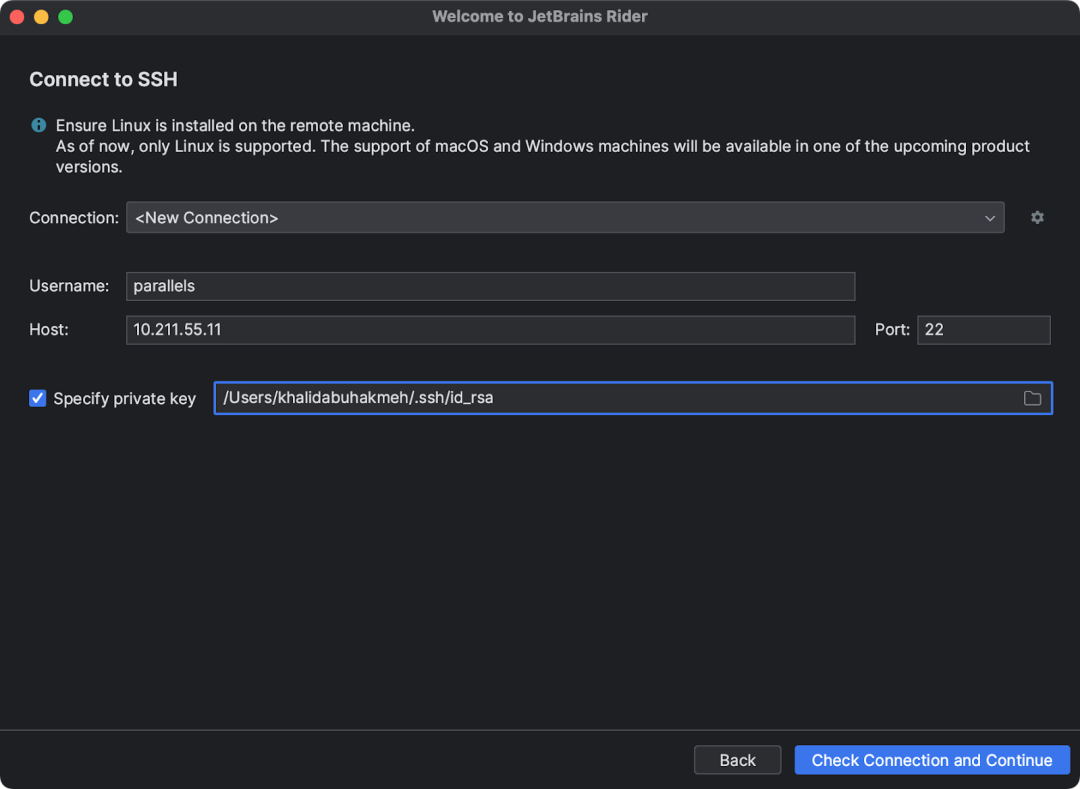The image size is (1080, 789).
Task: Click the blue info icon beside Linux notice
Action: coord(39,125)
